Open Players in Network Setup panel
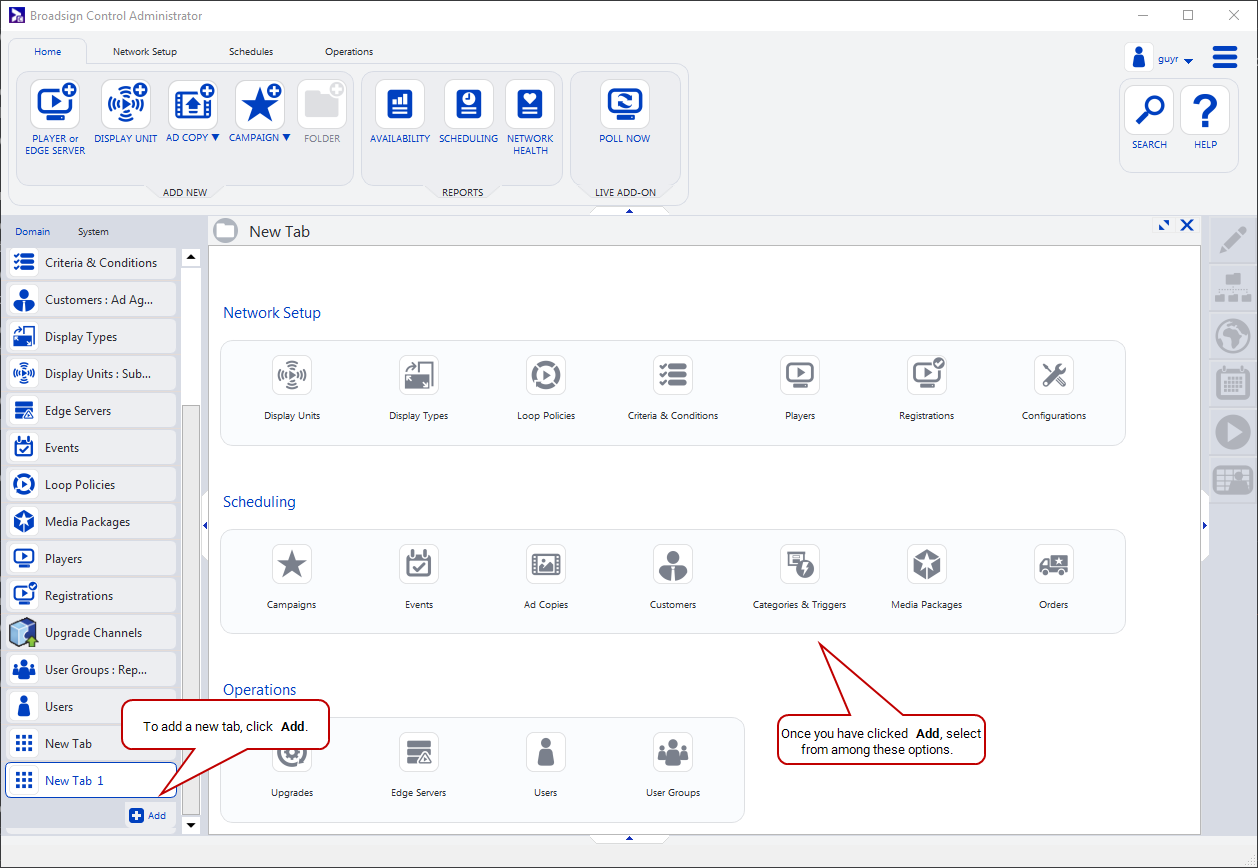 pyautogui.click(x=800, y=389)
